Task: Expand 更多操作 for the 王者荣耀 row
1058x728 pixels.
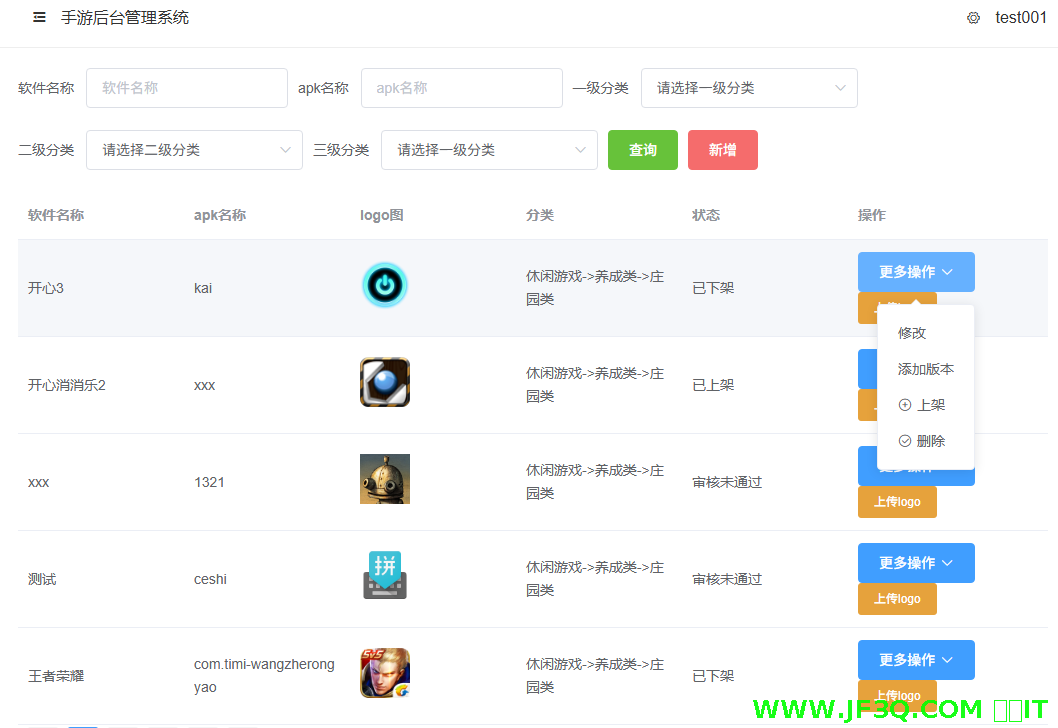Action: pyautogui.click(x=915, y=660)
